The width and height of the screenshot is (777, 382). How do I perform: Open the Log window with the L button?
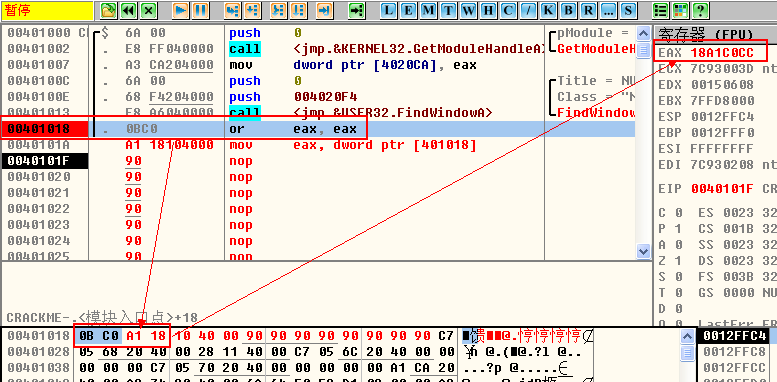click(389, 10)
